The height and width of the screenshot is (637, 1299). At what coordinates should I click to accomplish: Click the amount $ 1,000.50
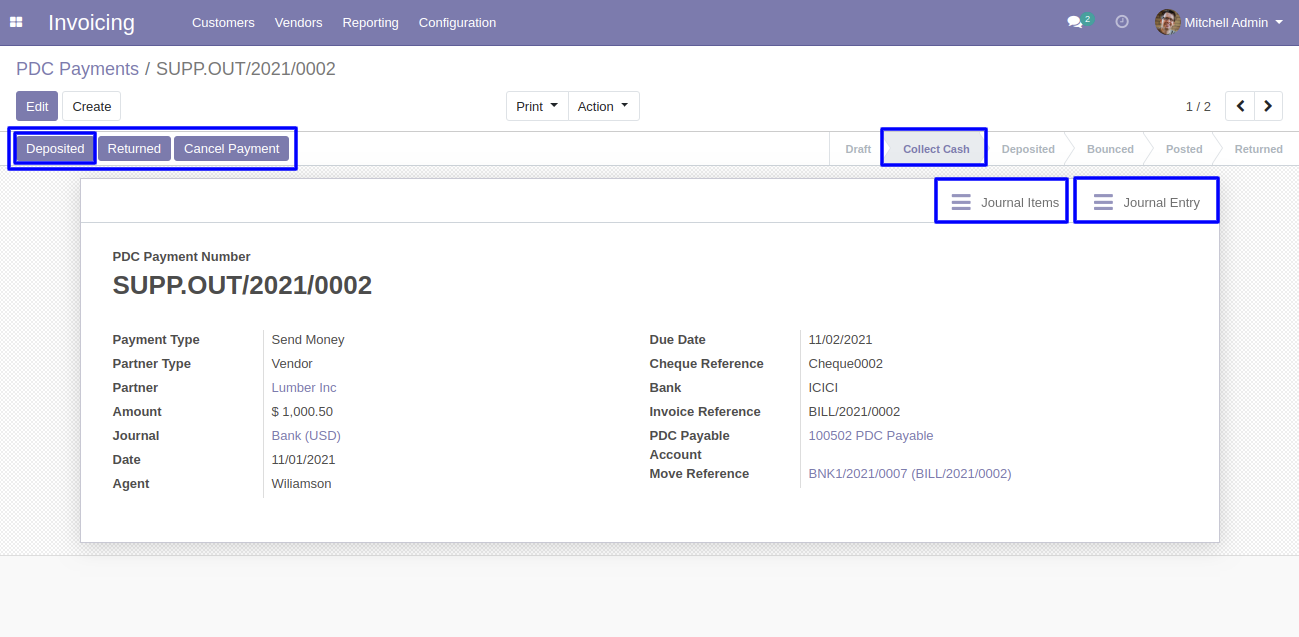(302, 412)
